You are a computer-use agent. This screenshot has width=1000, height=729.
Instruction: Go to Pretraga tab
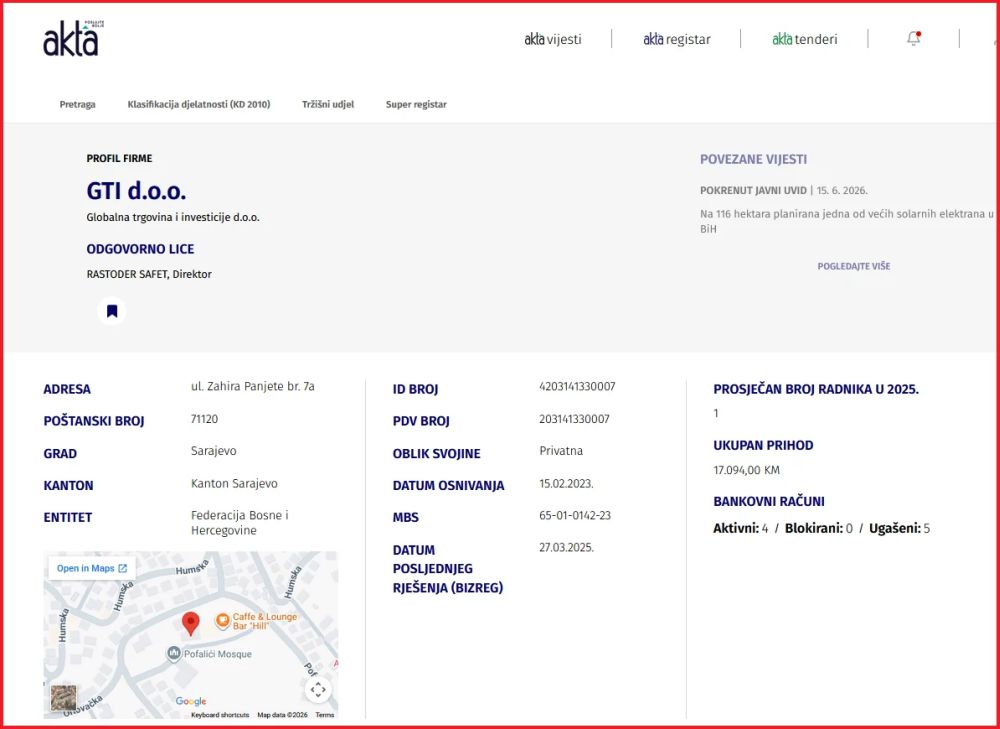pyautogui.click(x=78, y=105)
